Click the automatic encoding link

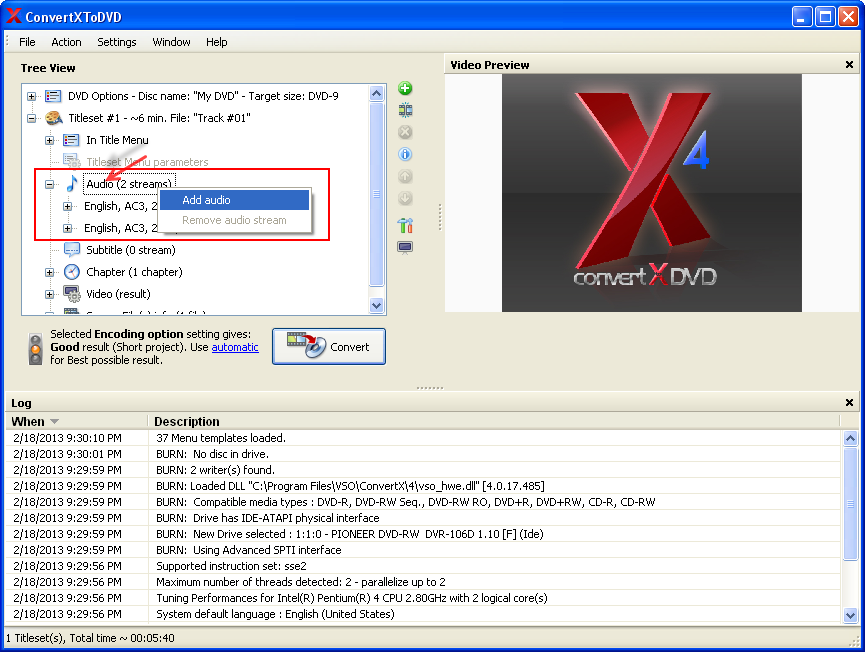click(x=235, y=347)
